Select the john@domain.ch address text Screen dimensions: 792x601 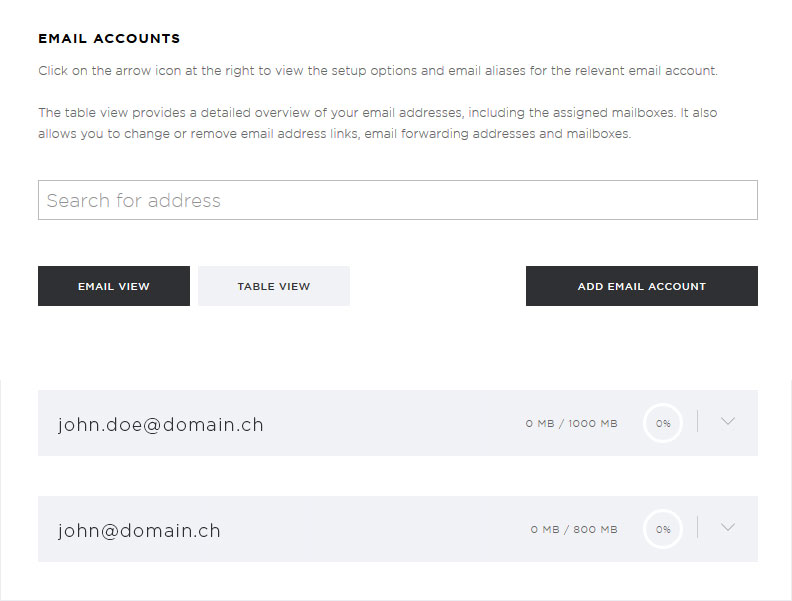click(139, 530)
